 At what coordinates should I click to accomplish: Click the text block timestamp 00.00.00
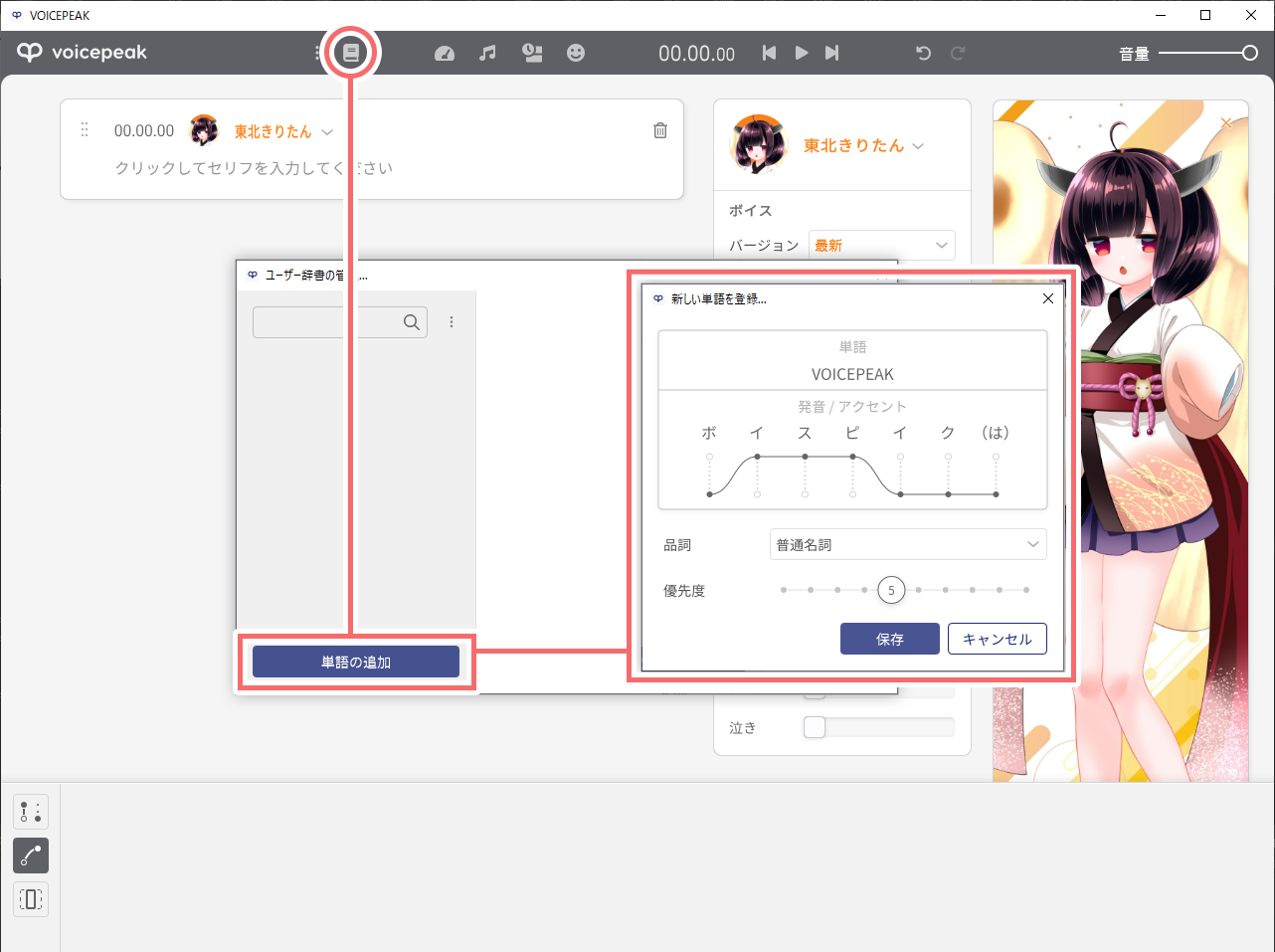pos(144,130)
